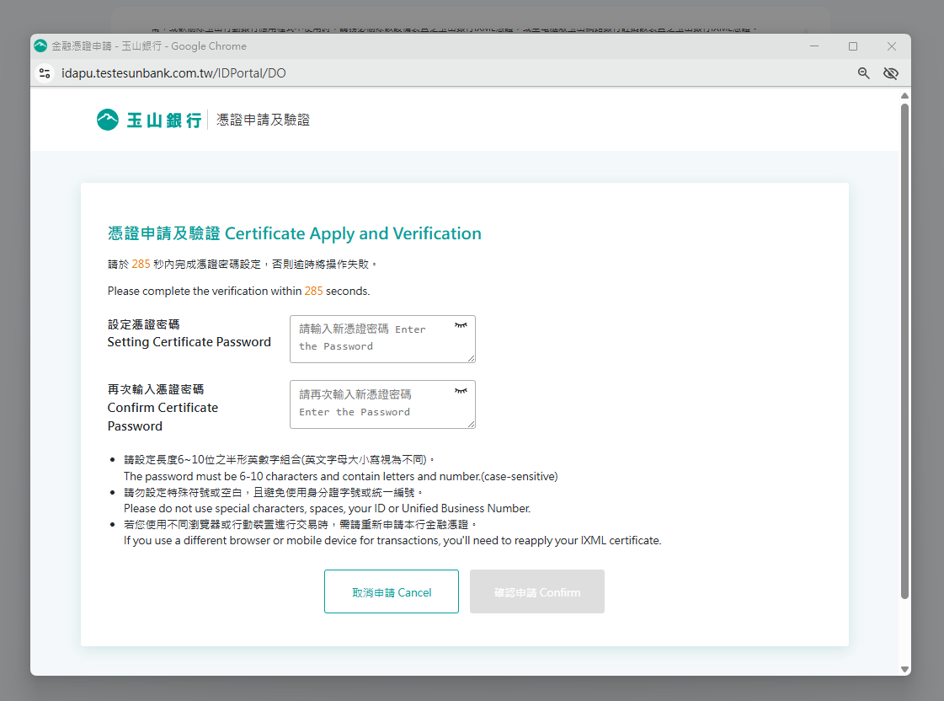
Task: Click the 取消申請 Cancel button
Action: [x=391, y=591]
